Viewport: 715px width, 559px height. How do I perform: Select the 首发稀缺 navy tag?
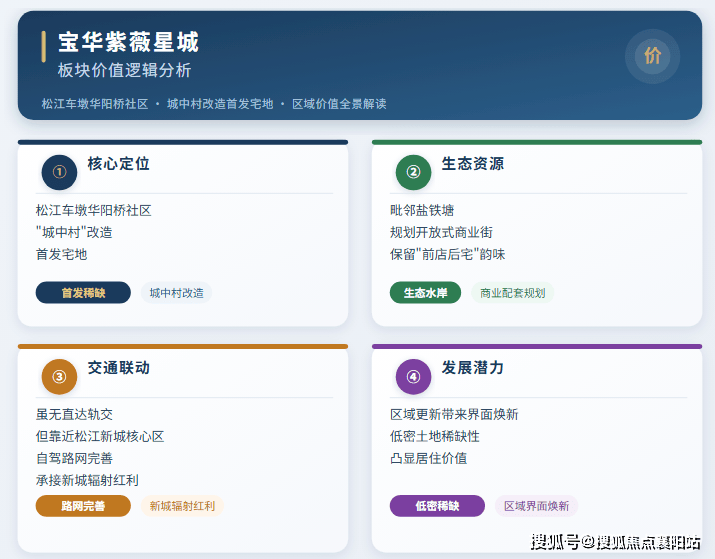pyautogui.click(x=83, y=293)
